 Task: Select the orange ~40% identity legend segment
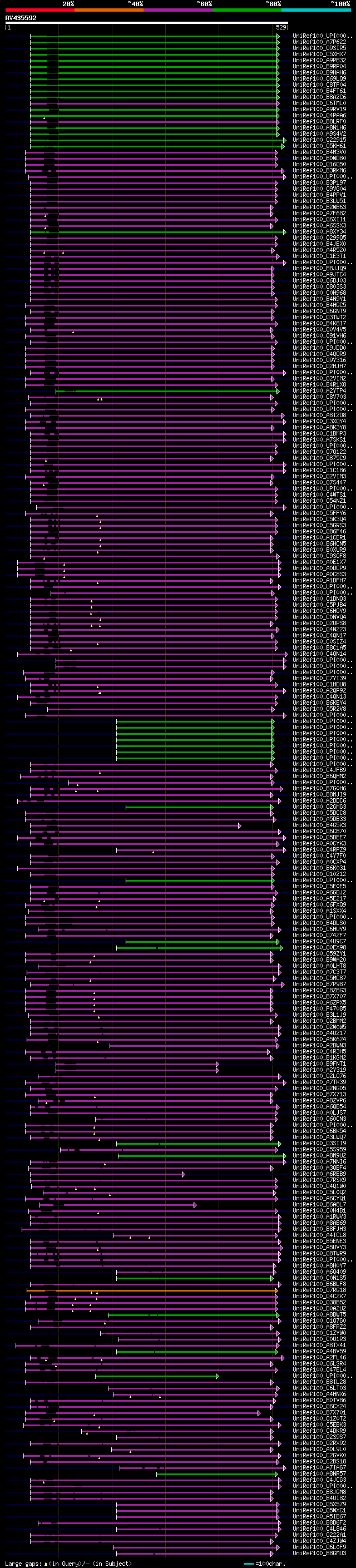point(109,10)
